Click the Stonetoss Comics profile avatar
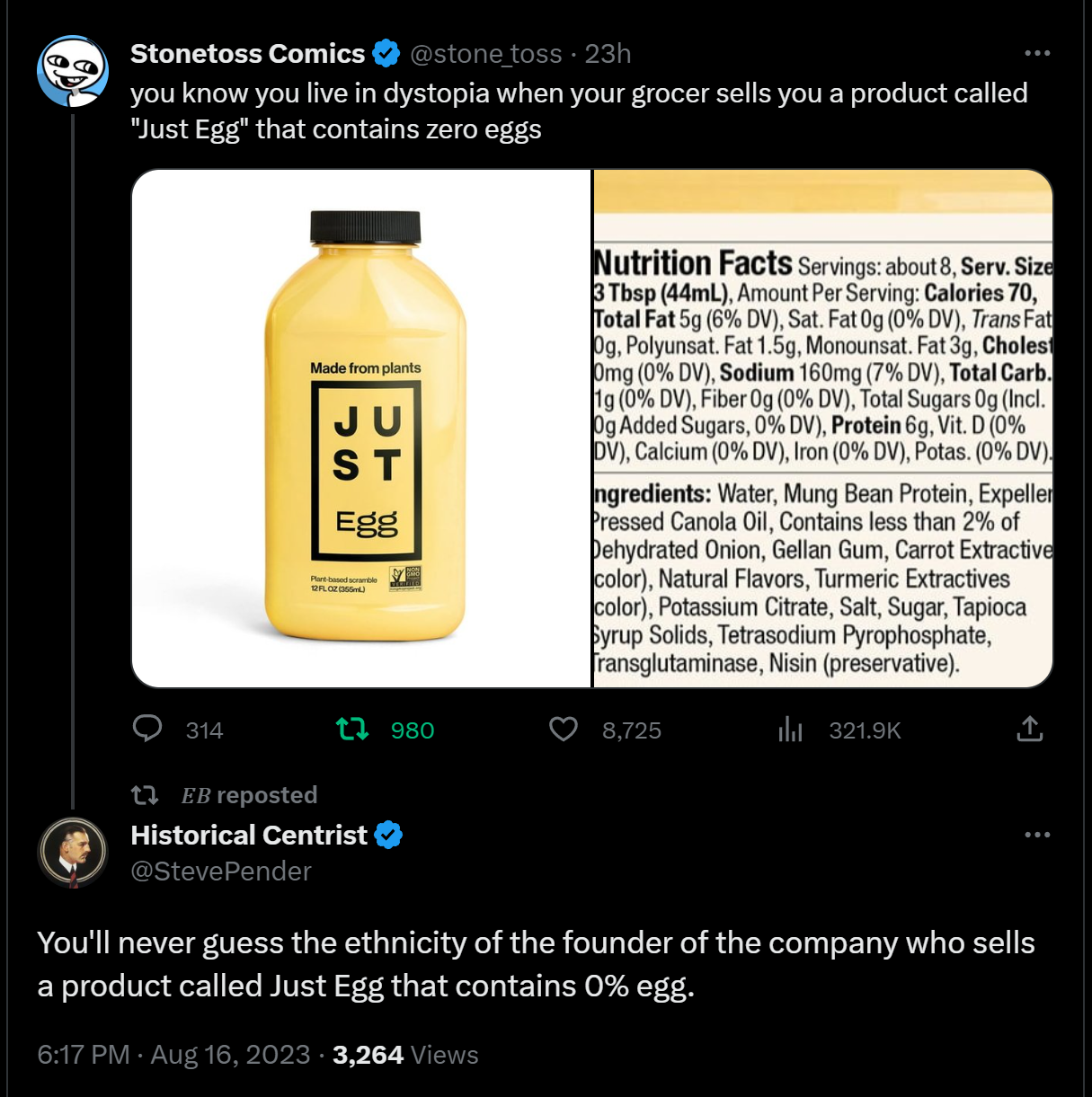Screen dimensions: 1092x1097 coord(73,71)
